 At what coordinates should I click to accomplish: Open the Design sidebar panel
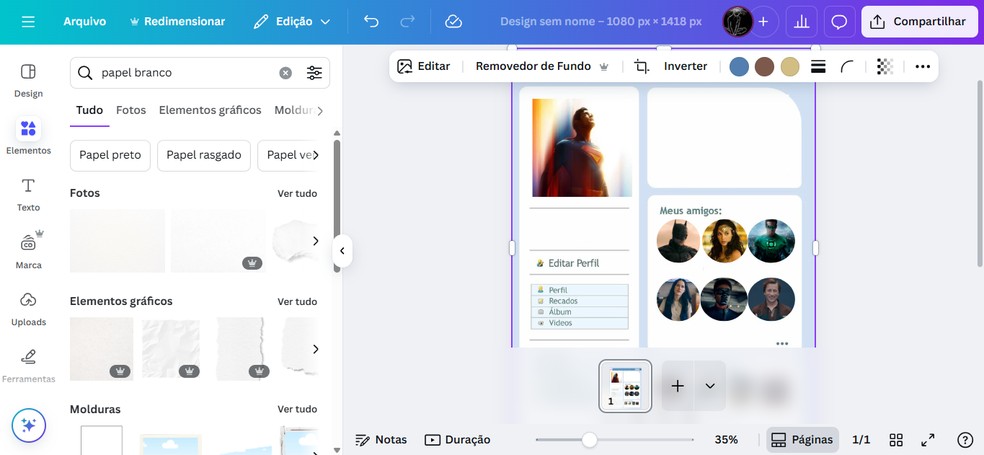pyautogui.click(x=28, y=80)
